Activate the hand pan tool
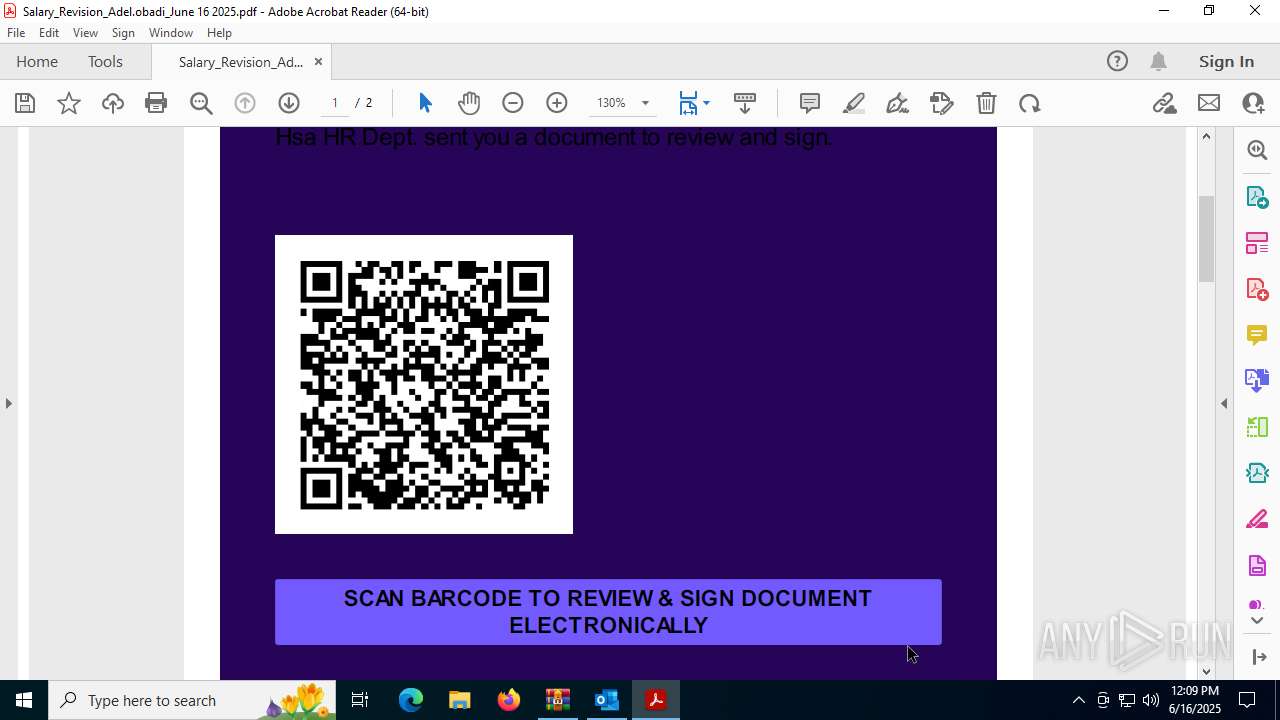Screen dimensions: 1280x720 [469, 103]
